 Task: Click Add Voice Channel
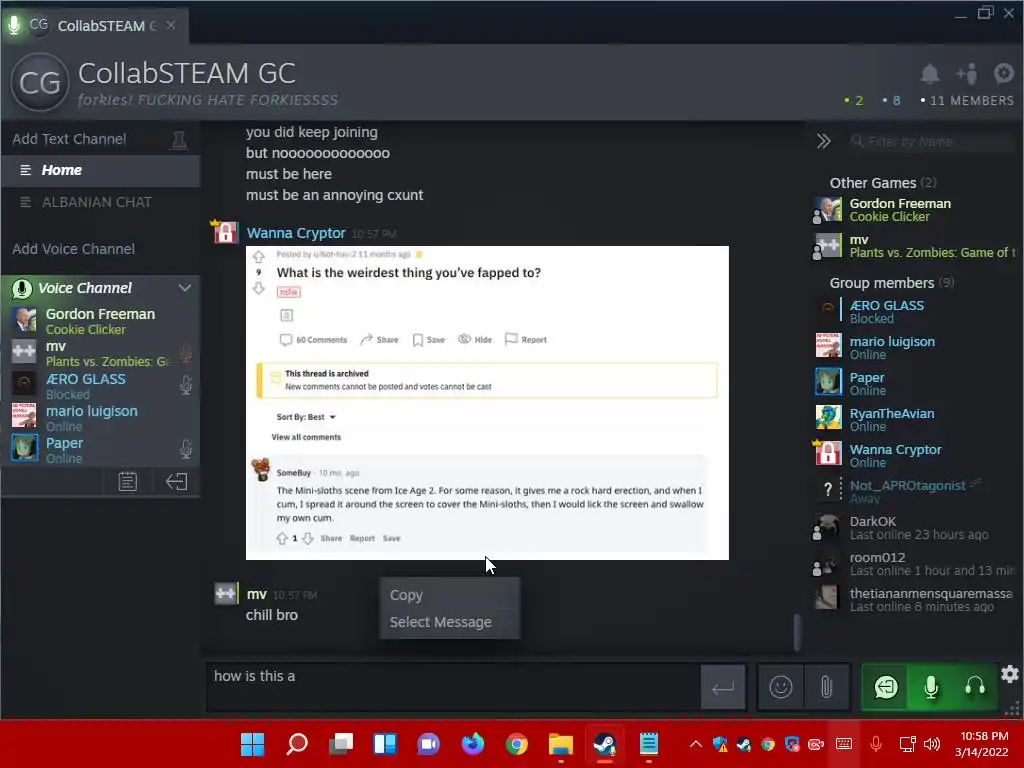click(73, 249)
